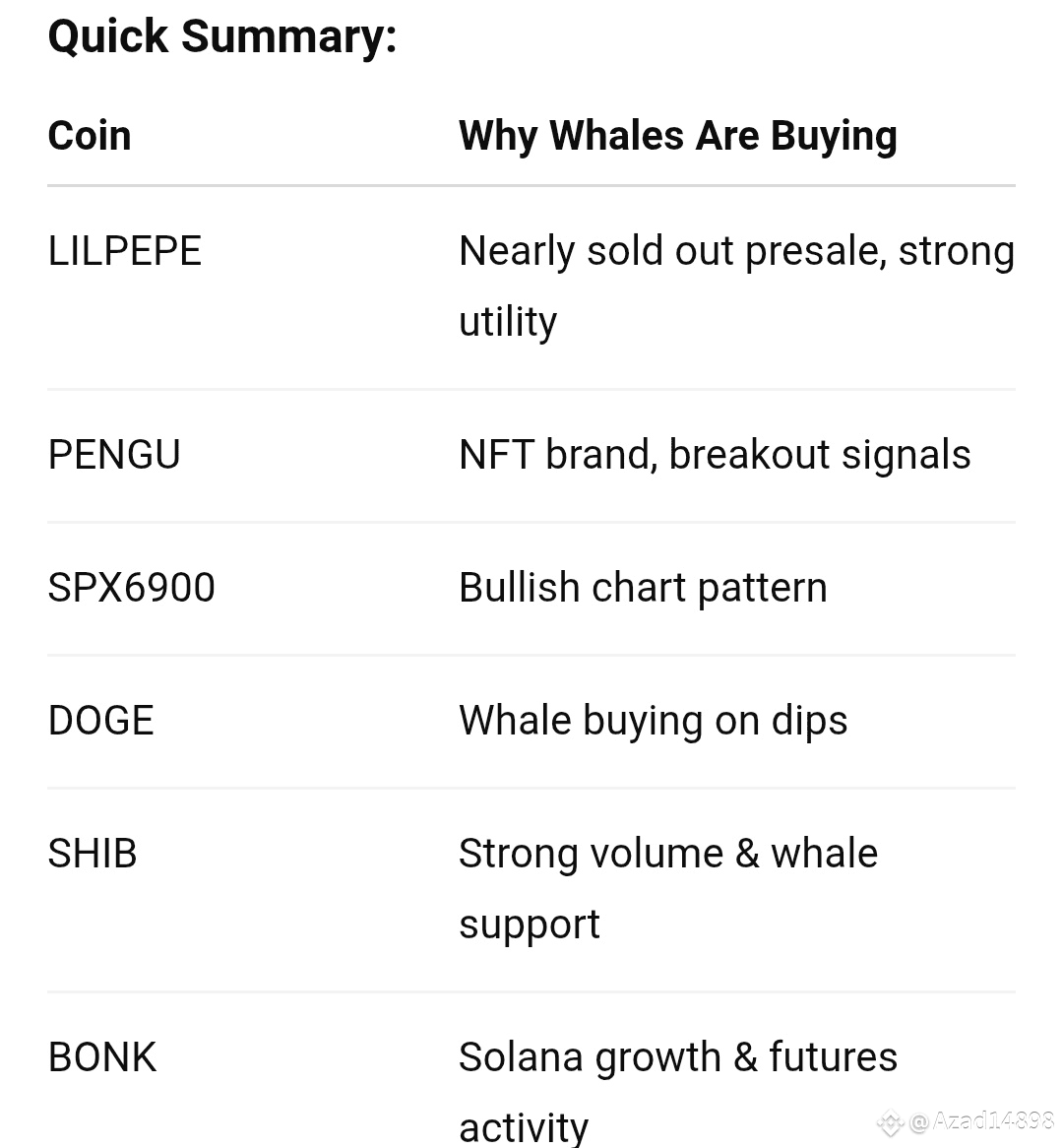Select the SHIB coin cell
Viewport: 1063px width, 1148px height.
pos(93,854)
